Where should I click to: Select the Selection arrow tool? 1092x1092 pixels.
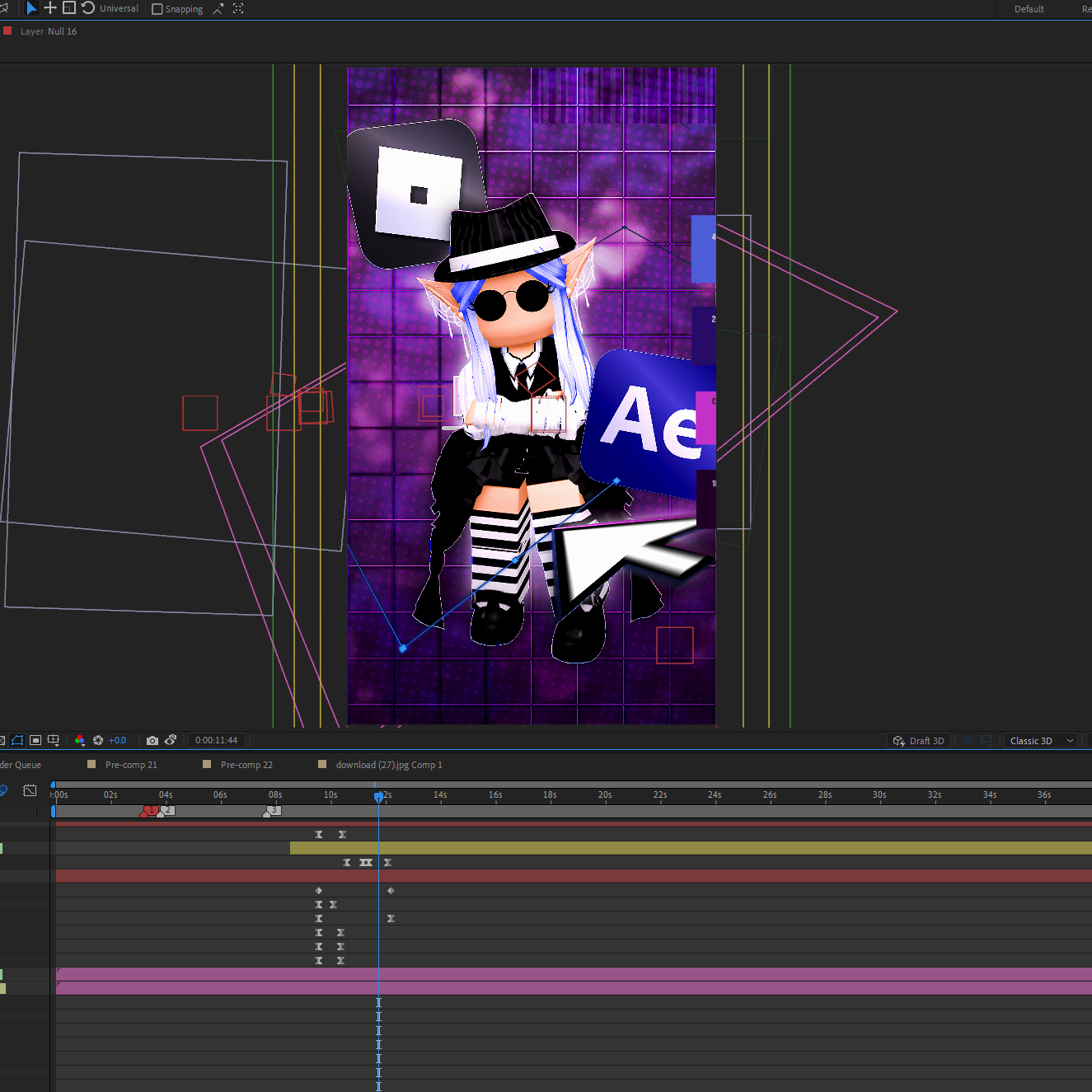click(31, 8)
